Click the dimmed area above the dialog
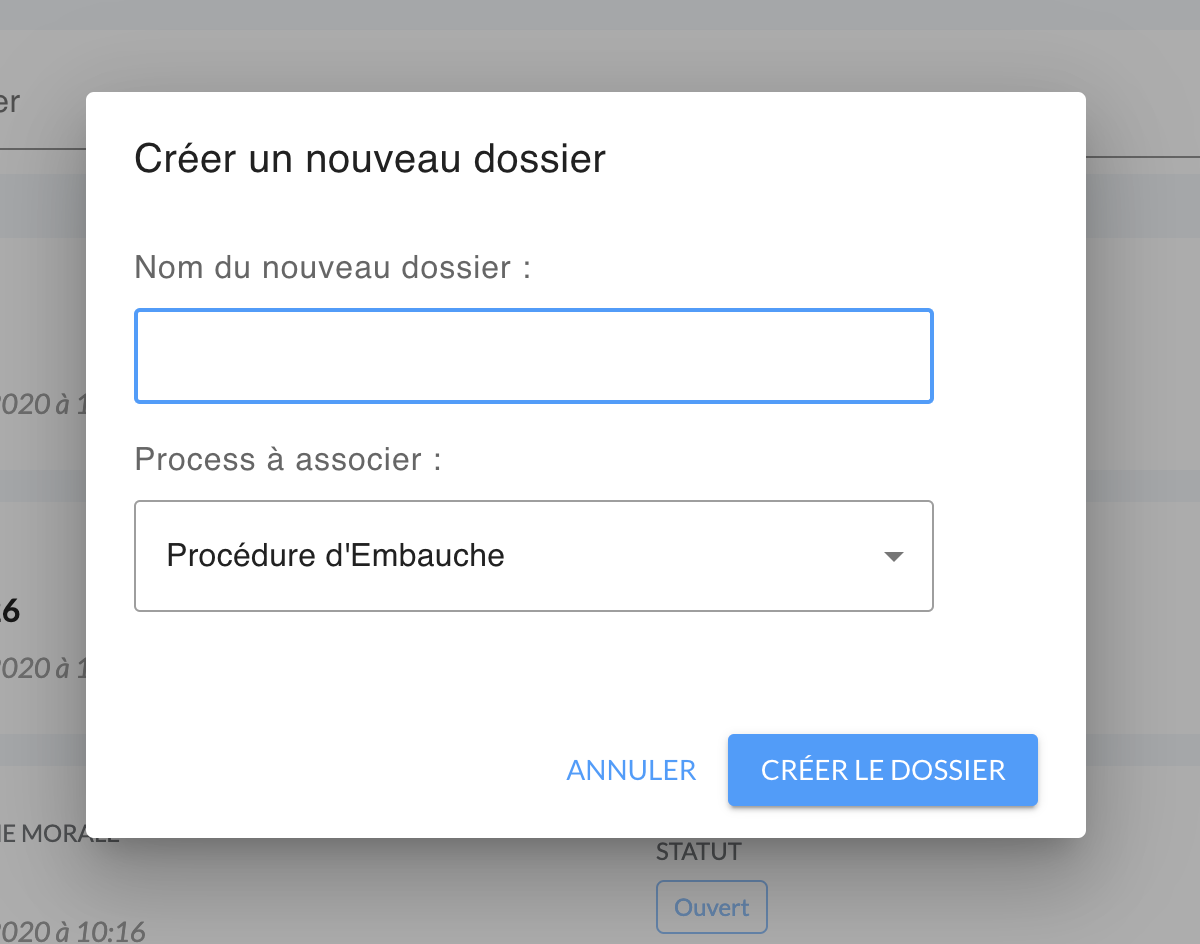The height and width of the screenshot is (944, 1200). click(600, 45)
